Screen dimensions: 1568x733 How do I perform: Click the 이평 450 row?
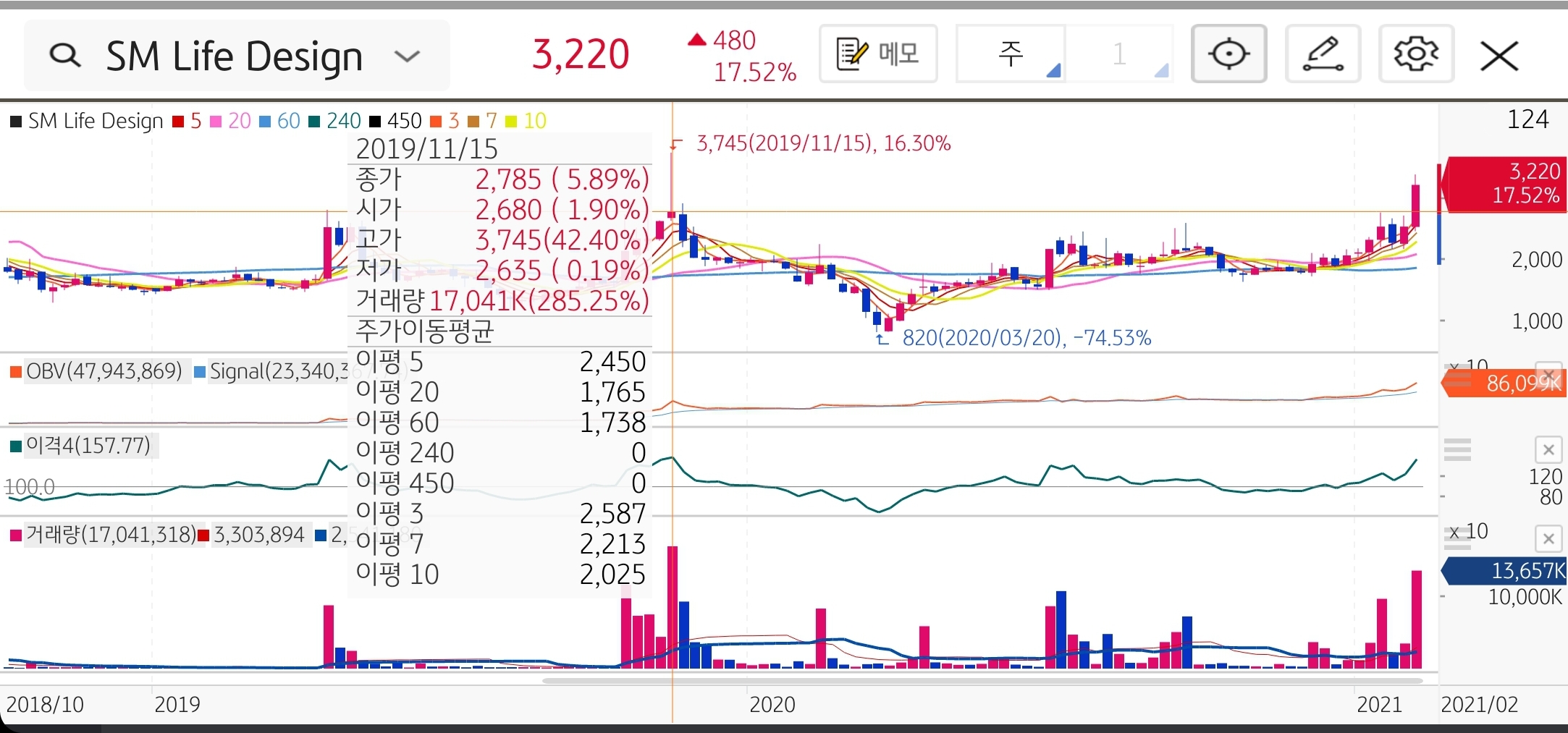click(500, 483)
